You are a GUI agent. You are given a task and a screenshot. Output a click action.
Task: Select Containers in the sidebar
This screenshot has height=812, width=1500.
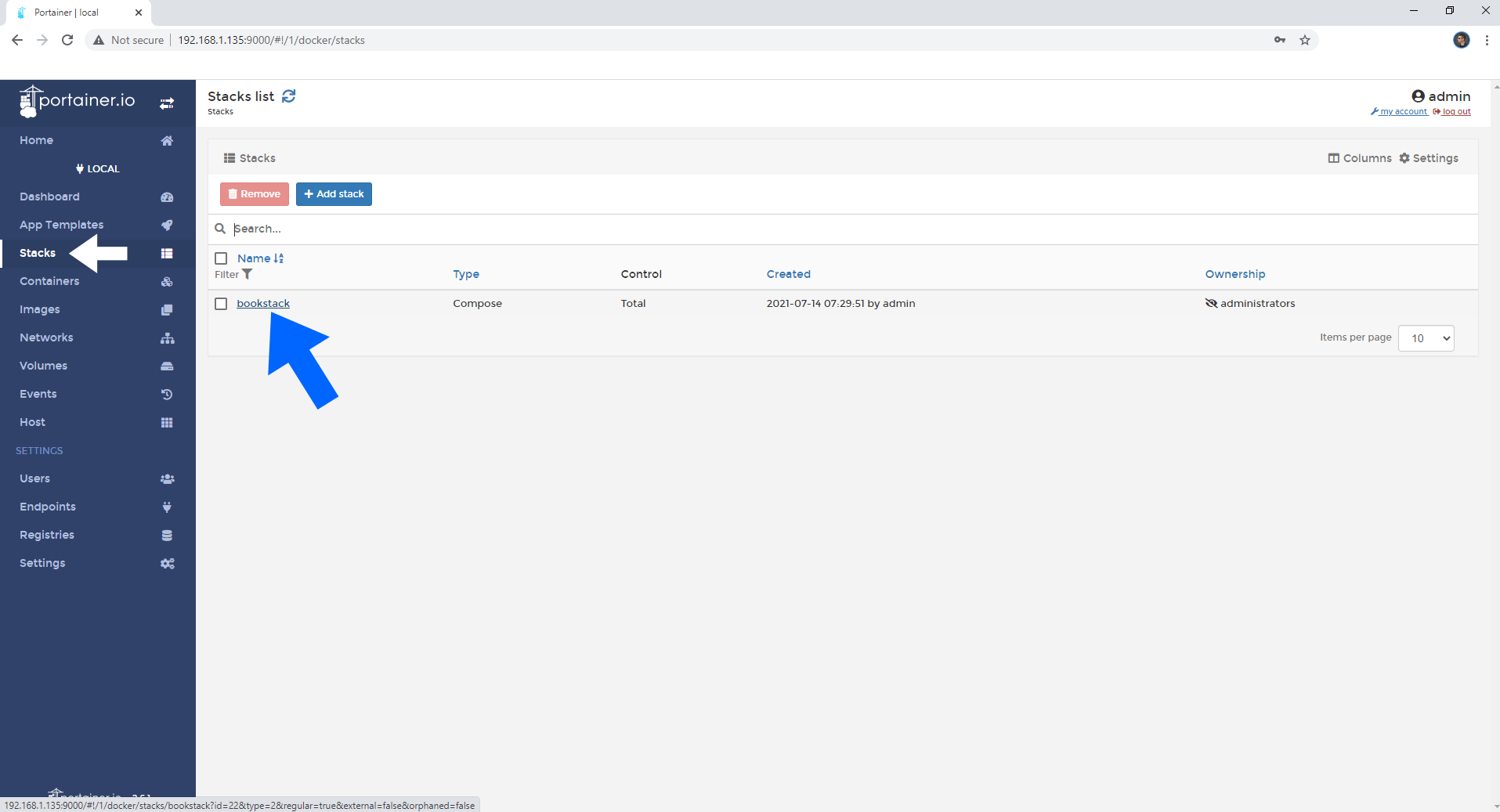[49, 281]
